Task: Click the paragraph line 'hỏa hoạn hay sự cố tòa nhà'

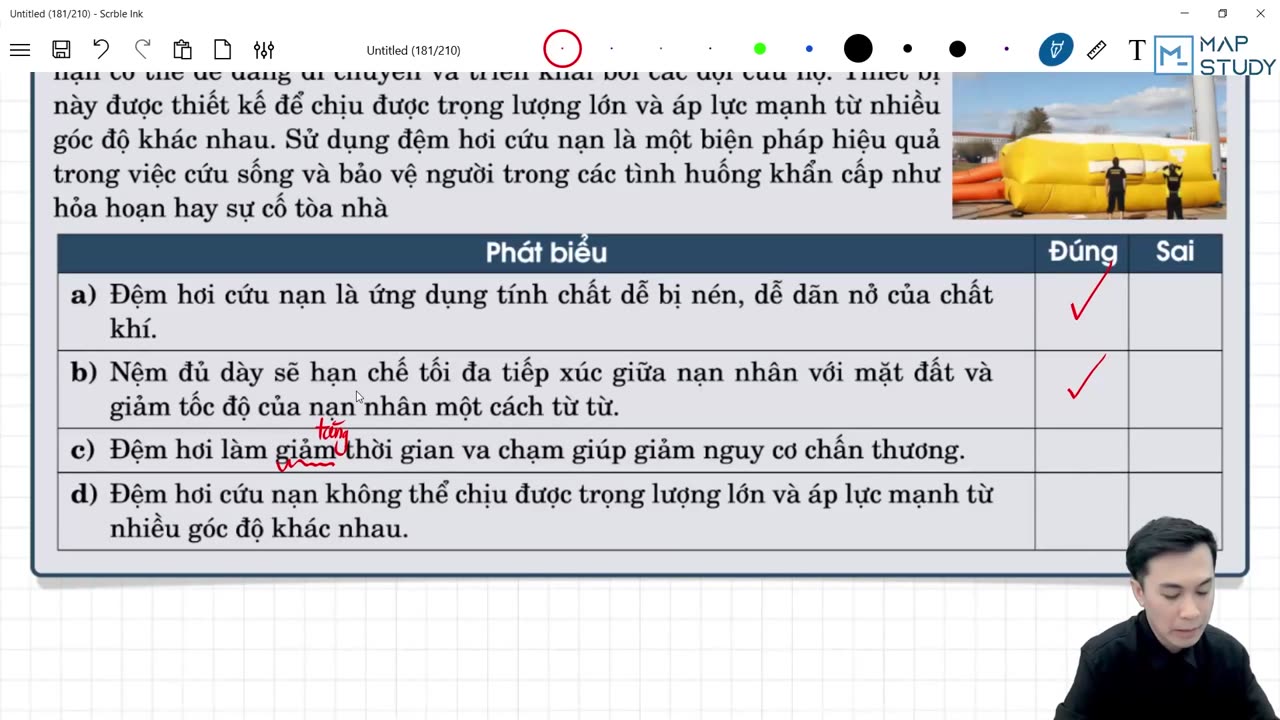Action: pyautogui.click(x=220, y=208)
